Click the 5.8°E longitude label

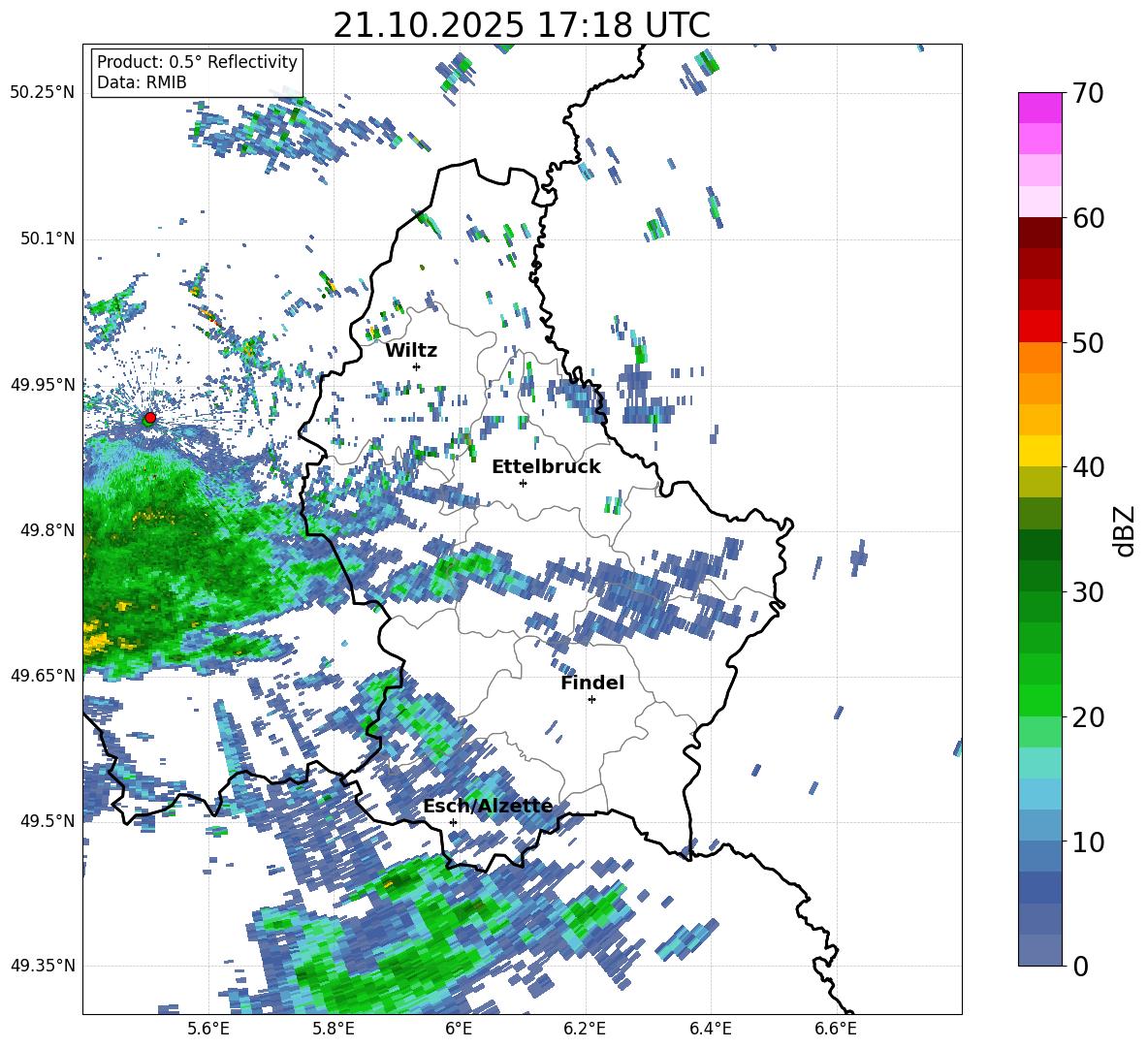(334, 1029)
